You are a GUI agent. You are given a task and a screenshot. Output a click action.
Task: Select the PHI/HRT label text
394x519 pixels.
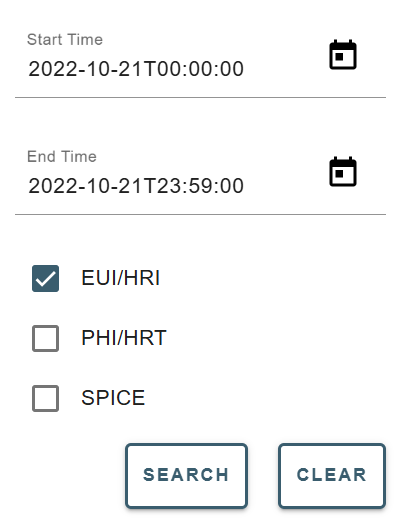pyautogui.click(x=124, y=338)
